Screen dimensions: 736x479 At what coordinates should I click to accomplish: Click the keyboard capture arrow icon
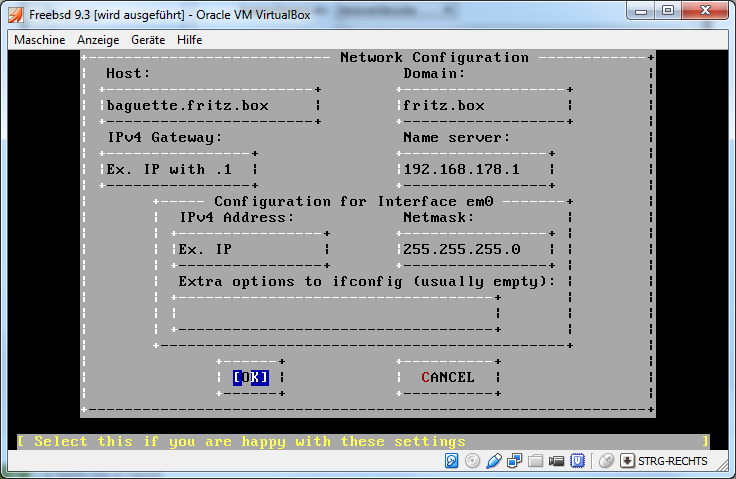pos(627,461)
